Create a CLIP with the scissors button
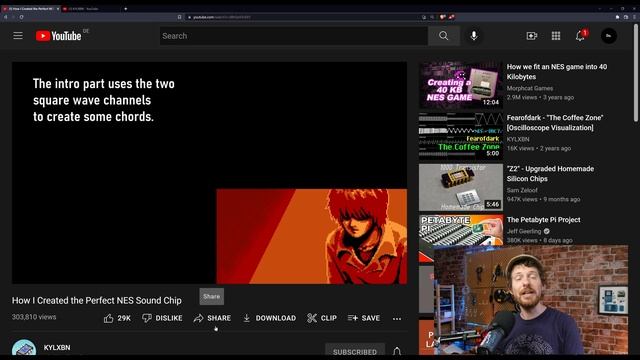640x360 pixels. pyautogui.click(x=322, y=318)
